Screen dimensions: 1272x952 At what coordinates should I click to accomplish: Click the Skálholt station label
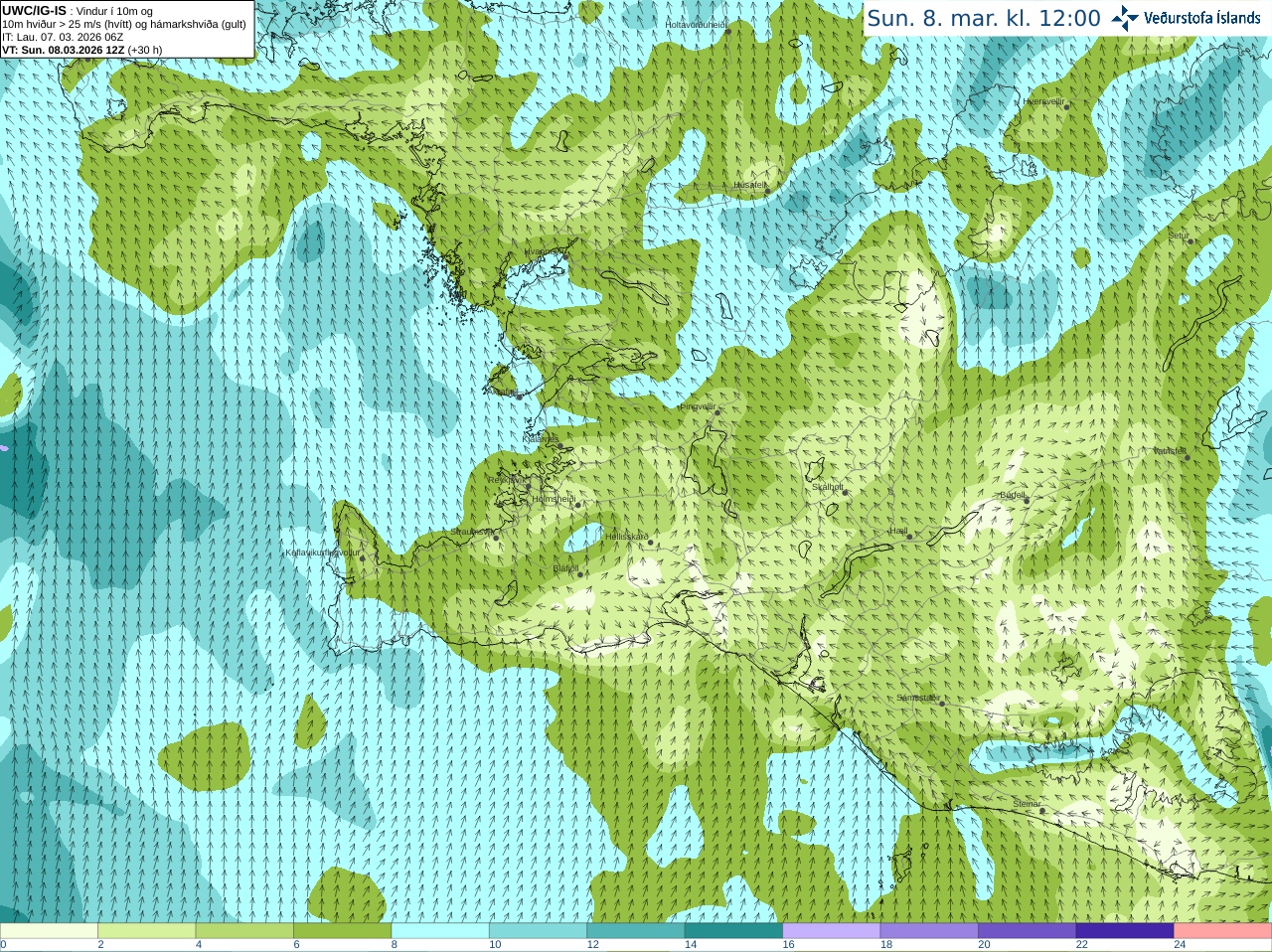coord(828,487)
